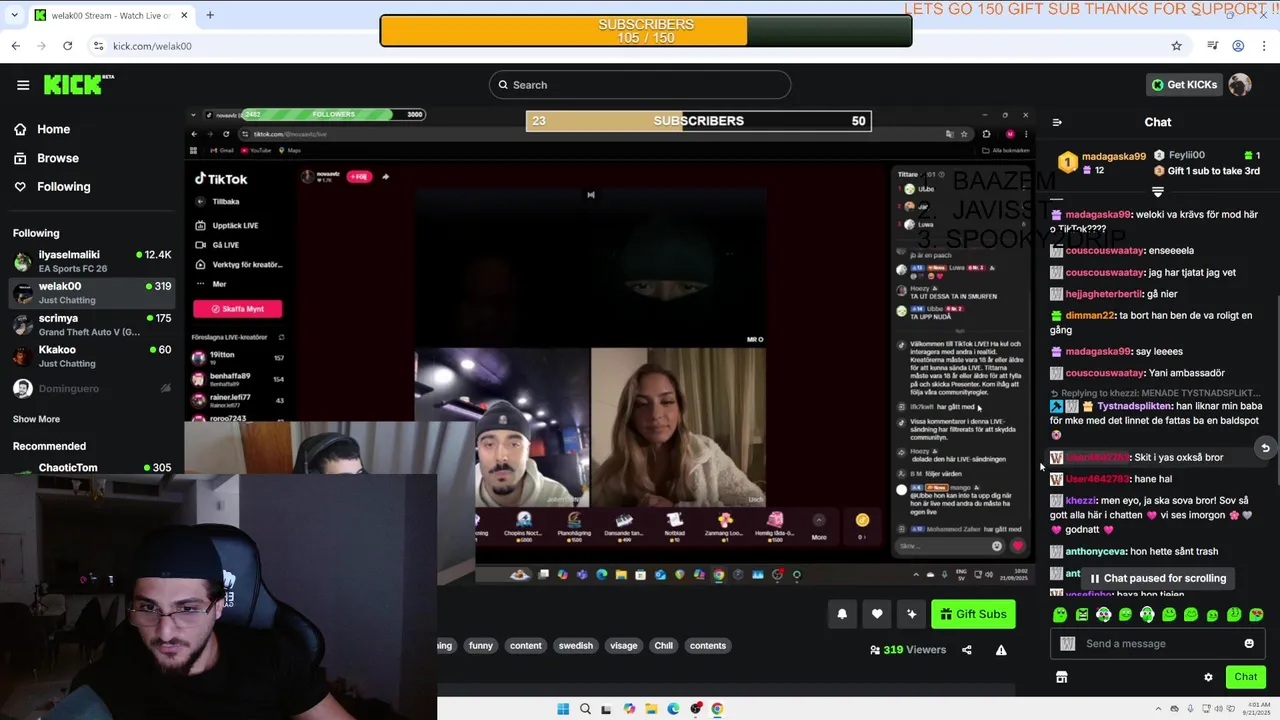This screenshot has width=1280, height=720.
Task: Expand Following list with Show More
Action: click(x=36, y=419)
